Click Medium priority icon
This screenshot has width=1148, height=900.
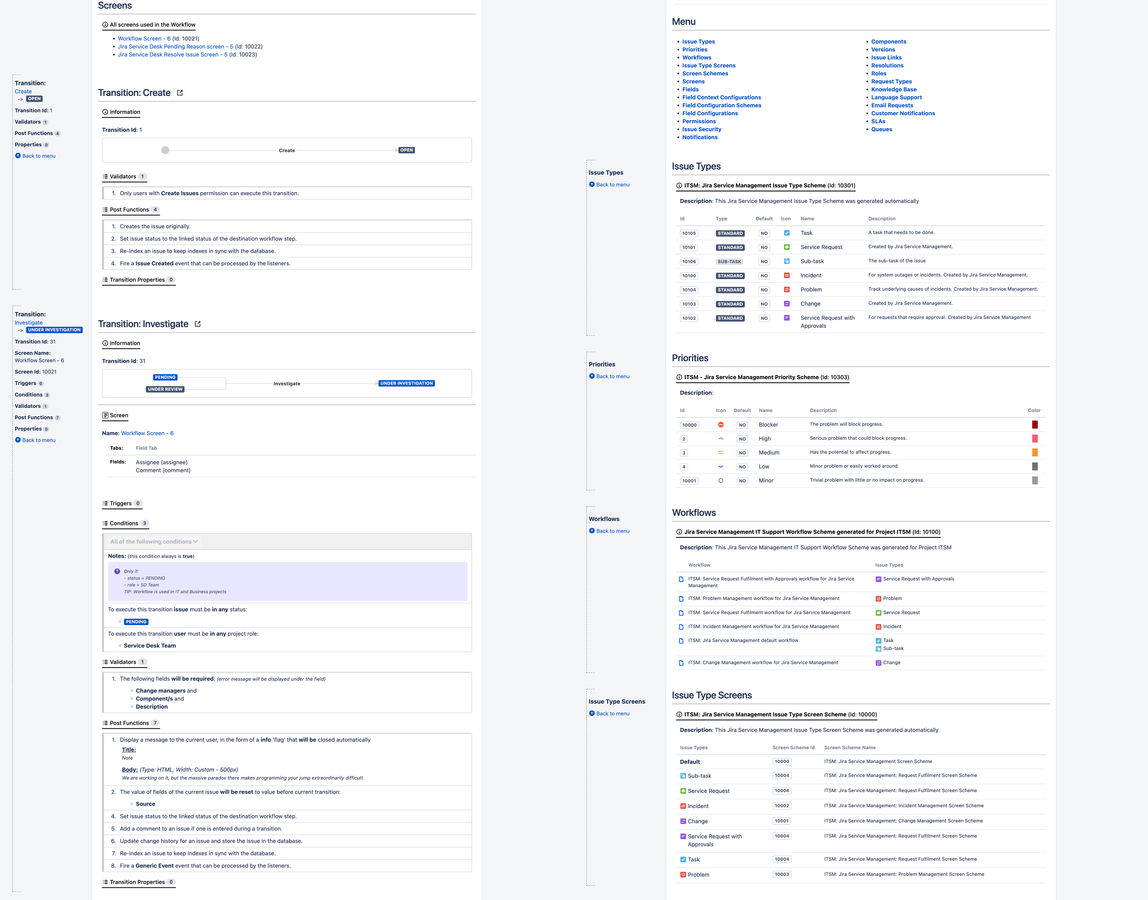coord(720,453)
